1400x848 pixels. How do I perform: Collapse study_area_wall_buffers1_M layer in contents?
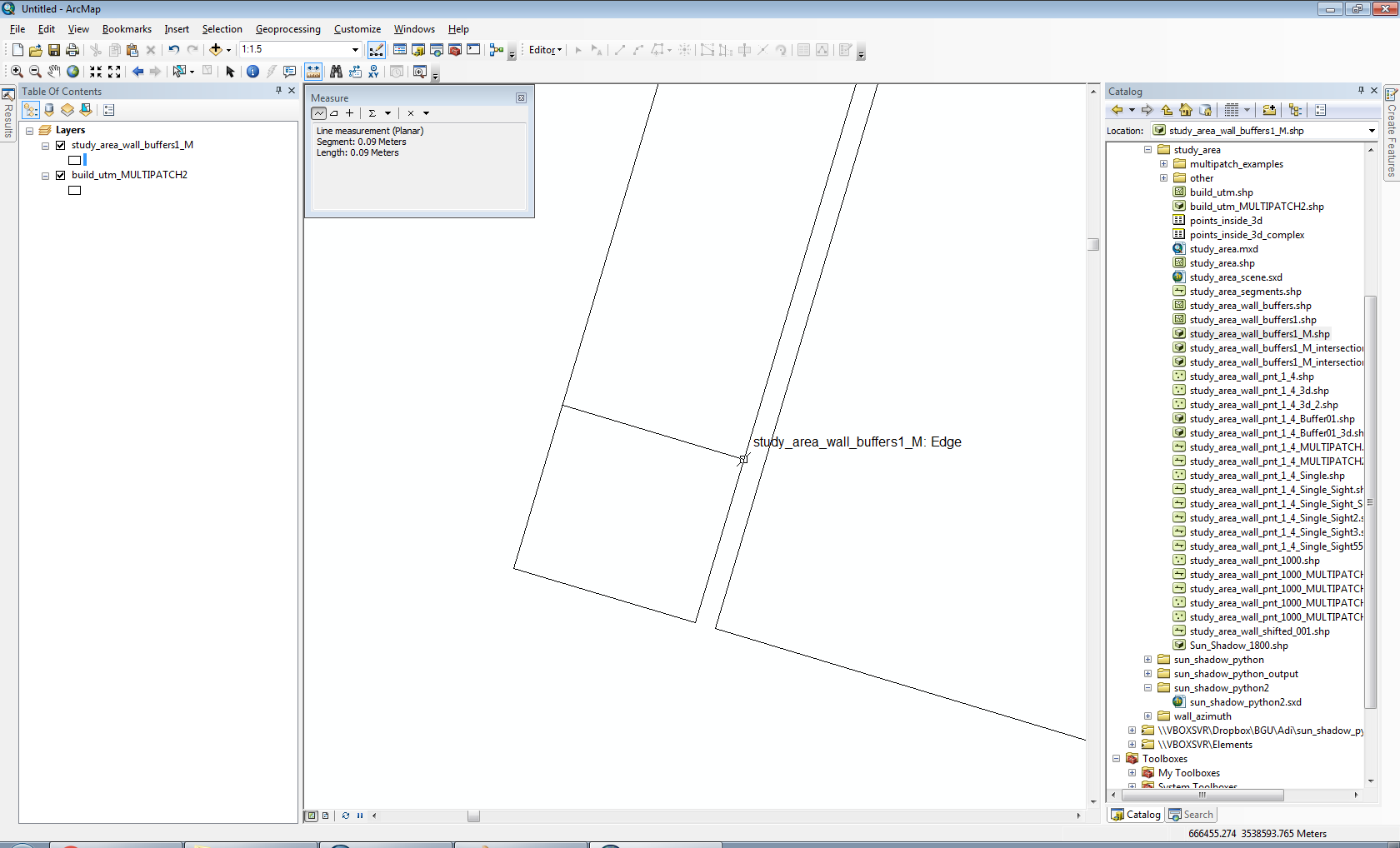point(46,146)
